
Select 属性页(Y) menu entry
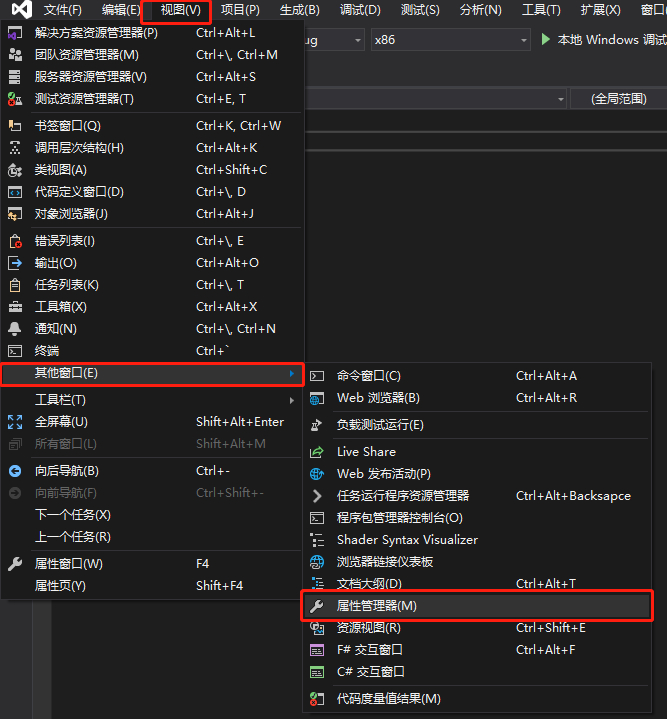point(151,586)
